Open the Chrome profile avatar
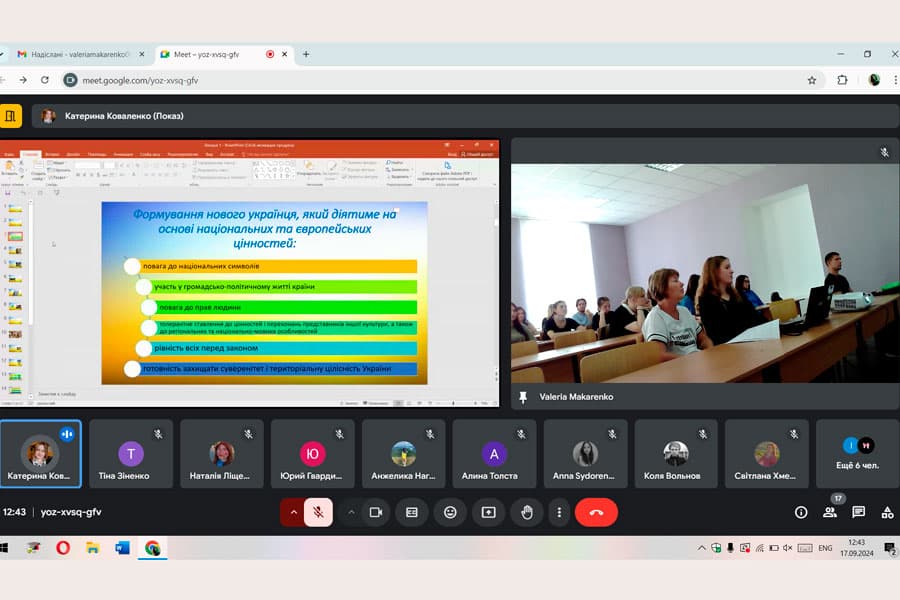The width and height of the screenshot is (900, 600). (x=874, y=80)
